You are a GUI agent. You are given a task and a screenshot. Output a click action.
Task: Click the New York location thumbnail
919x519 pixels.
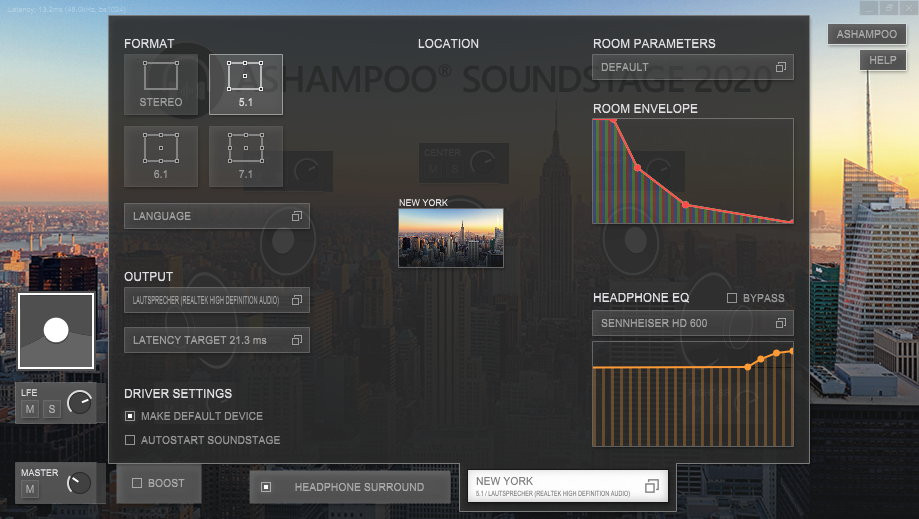[x=451, y=238]
